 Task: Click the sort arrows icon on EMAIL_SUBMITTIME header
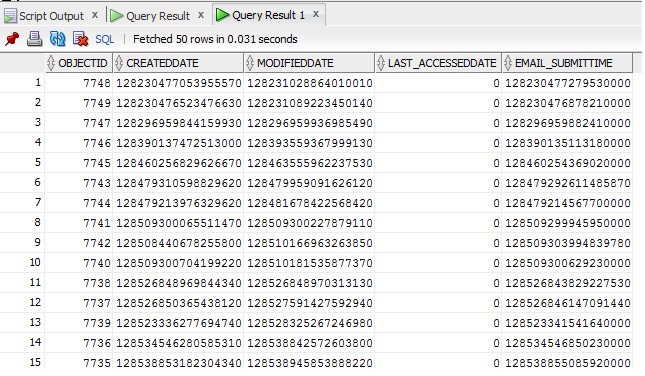[x=508, y=63]
